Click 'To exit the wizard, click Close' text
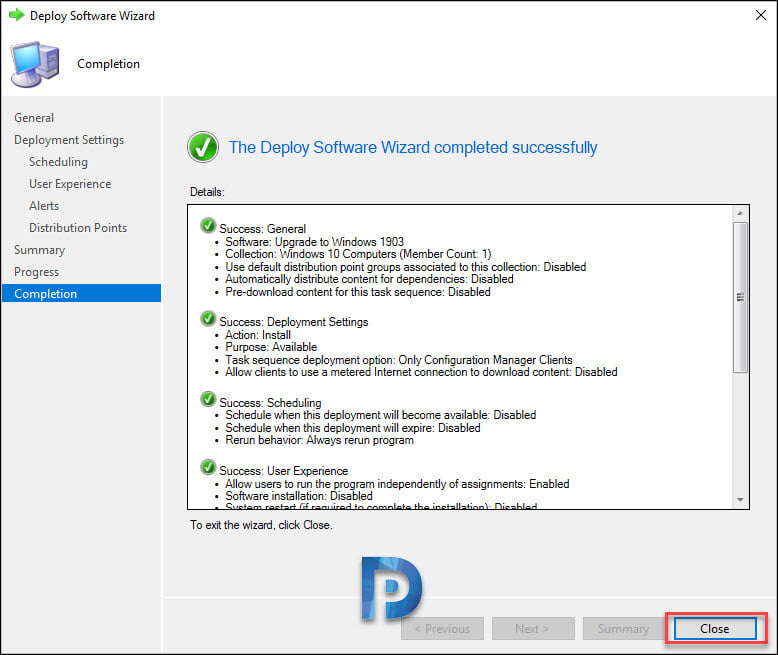 pos(261,525)
